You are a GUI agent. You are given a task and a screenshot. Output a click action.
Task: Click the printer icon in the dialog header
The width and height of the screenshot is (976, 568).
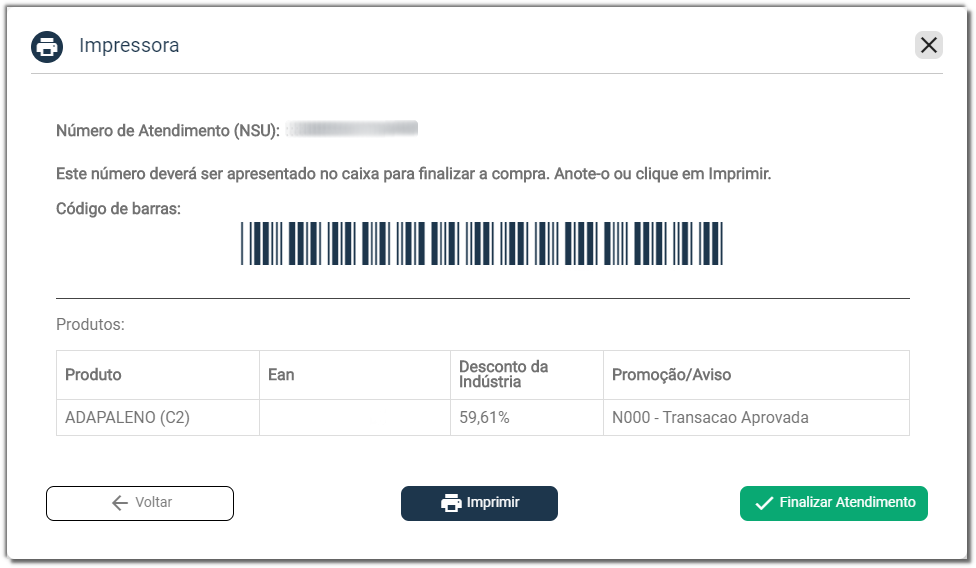(x=47, y=46)
